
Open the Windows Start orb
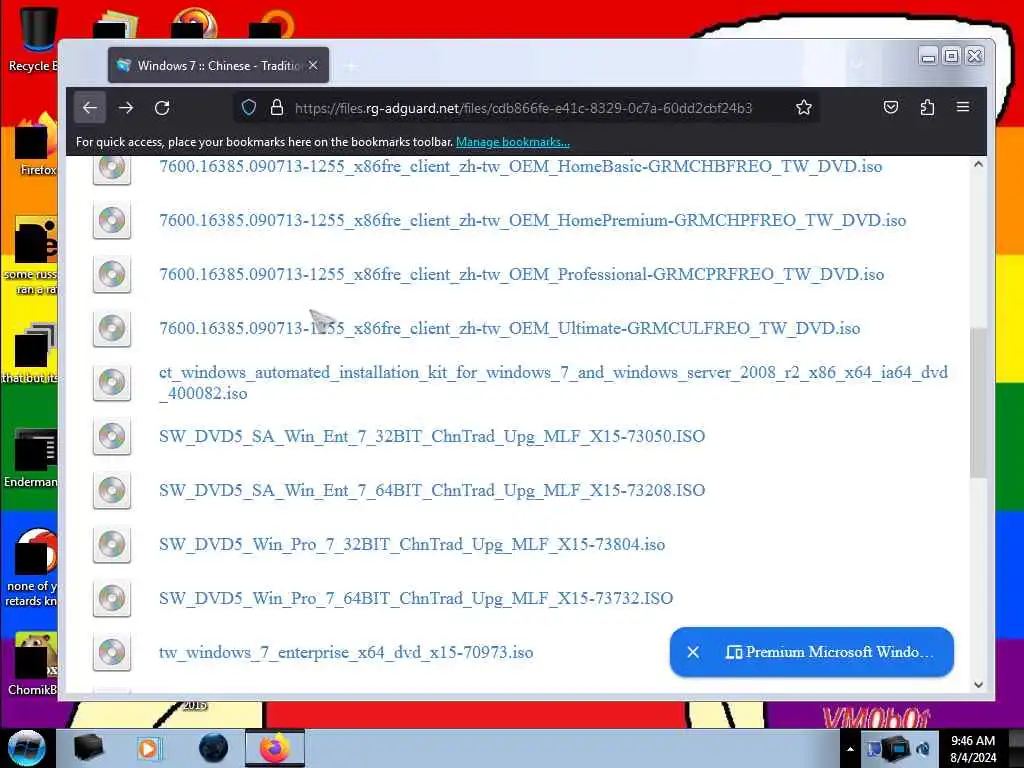[27, 748]
